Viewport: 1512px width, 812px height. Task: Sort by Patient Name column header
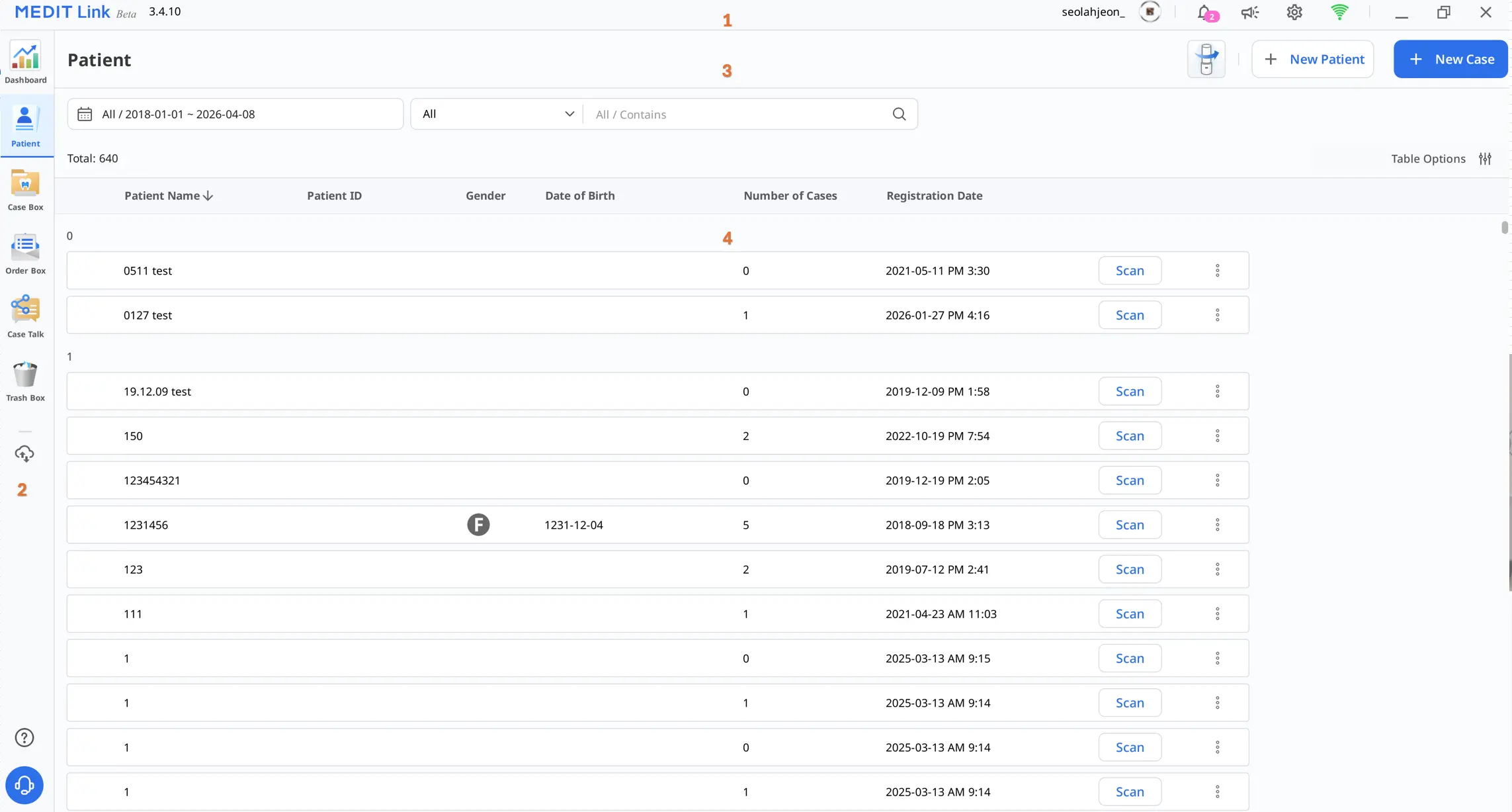click(169, 196)
